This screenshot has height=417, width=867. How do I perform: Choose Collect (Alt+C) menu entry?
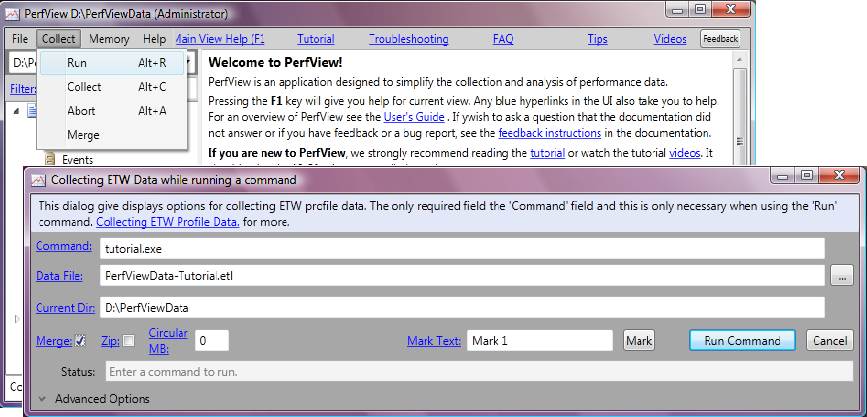click(112, 87)
